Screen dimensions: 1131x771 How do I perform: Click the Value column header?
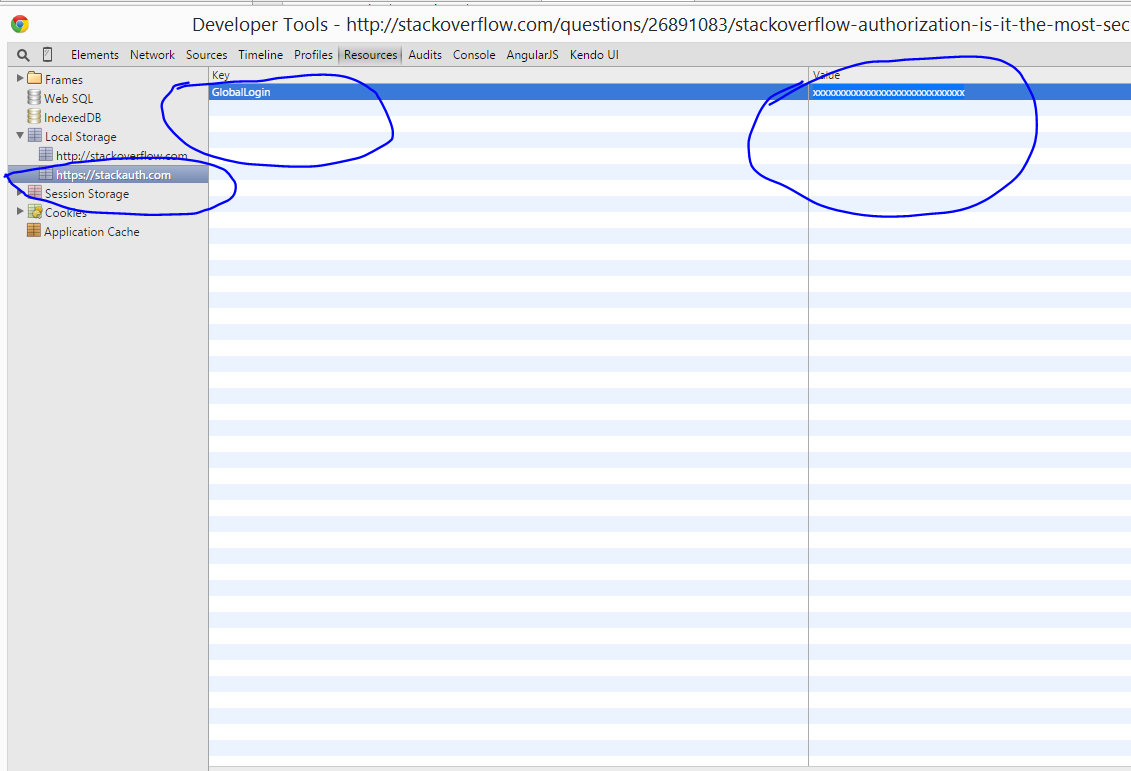969,75
